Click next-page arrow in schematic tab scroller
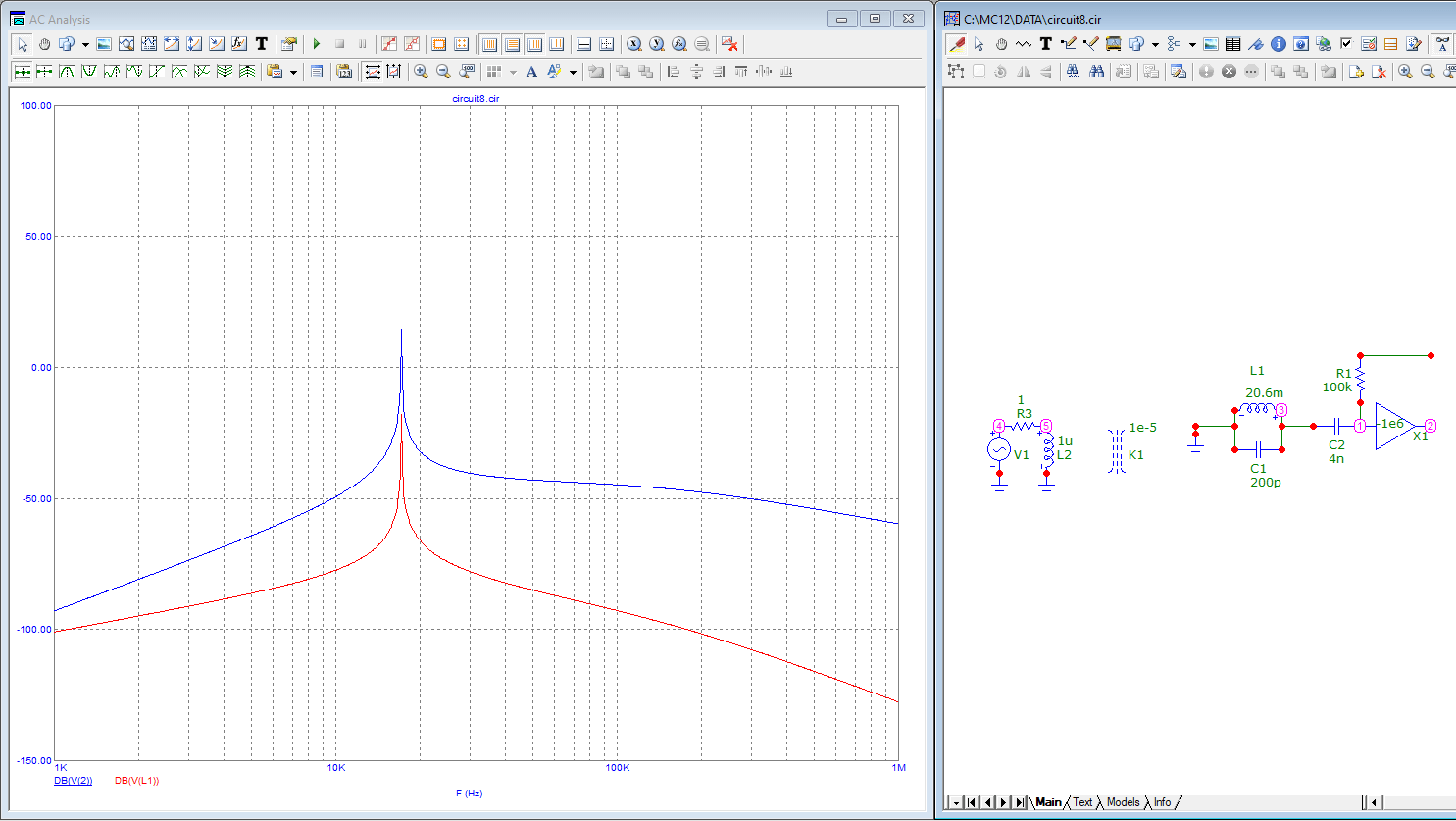 (x=1004, y=802)
